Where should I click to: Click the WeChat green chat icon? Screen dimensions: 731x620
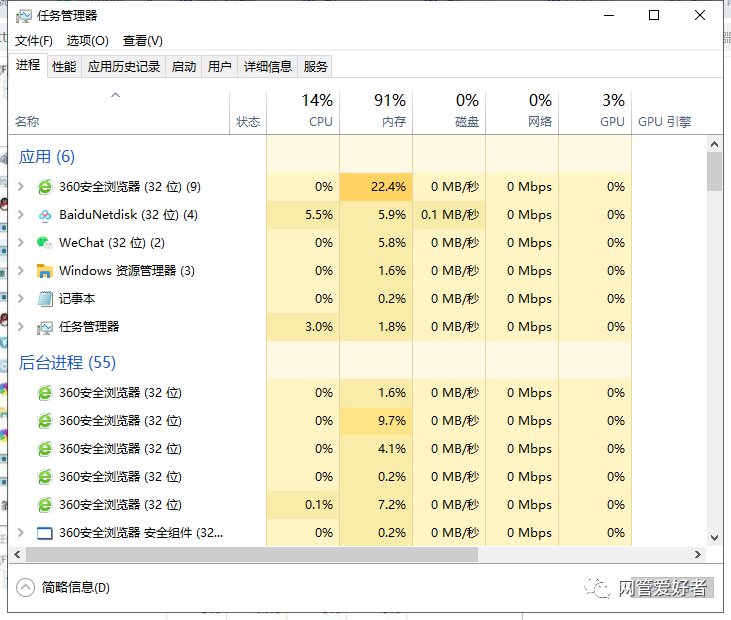(44, 243)
